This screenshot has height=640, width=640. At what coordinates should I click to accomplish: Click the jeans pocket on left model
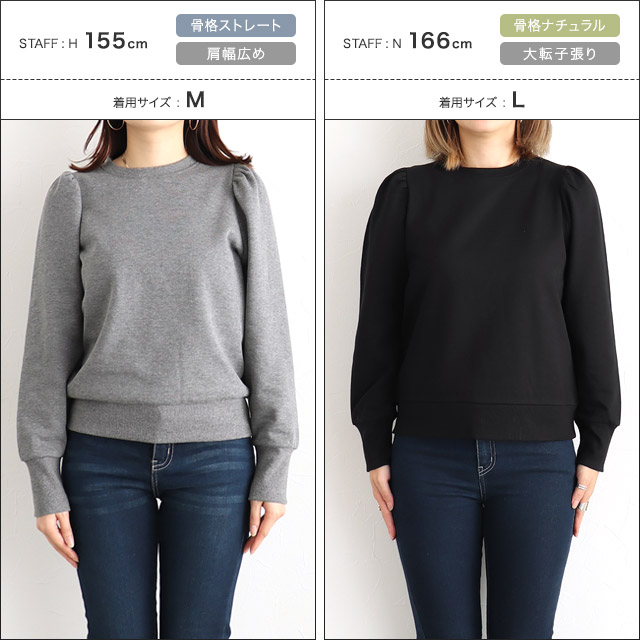click(x=162, y=455)
